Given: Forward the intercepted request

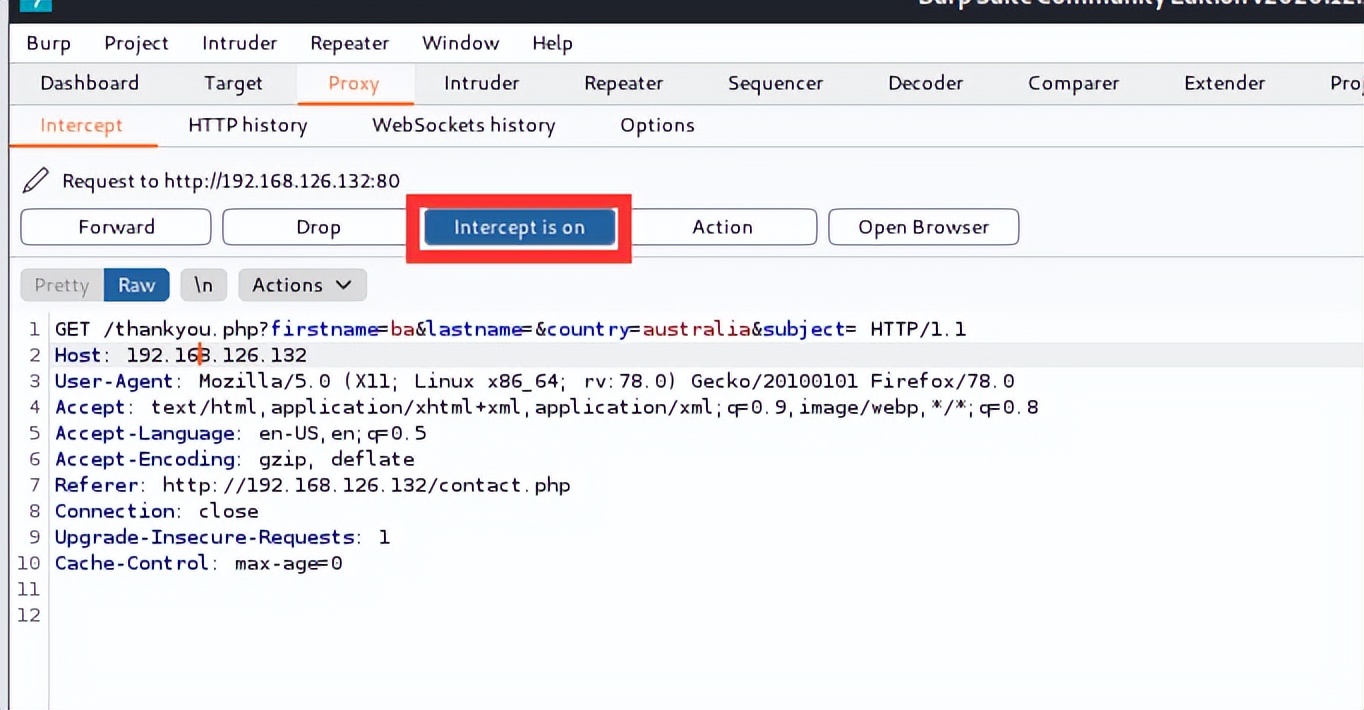Looking at the screenshot, I should (x=116, y=227).
